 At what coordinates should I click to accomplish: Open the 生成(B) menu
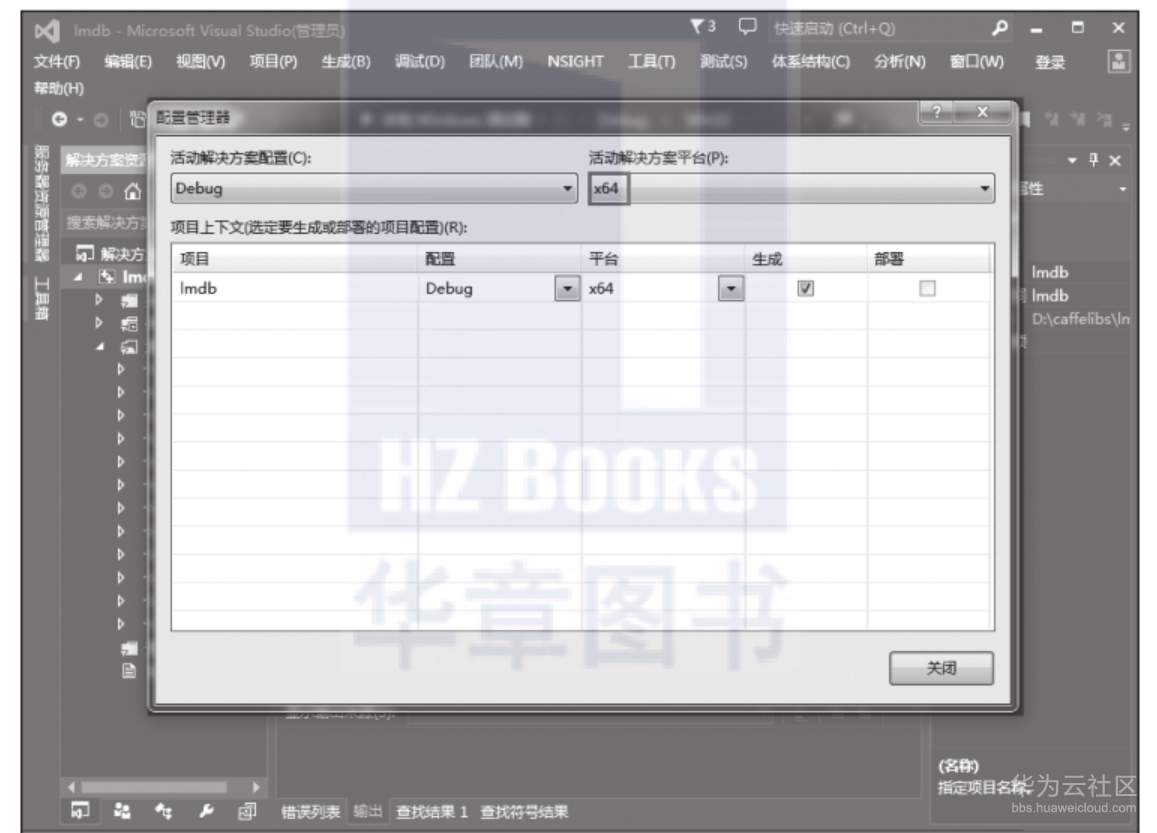(346, 61)
